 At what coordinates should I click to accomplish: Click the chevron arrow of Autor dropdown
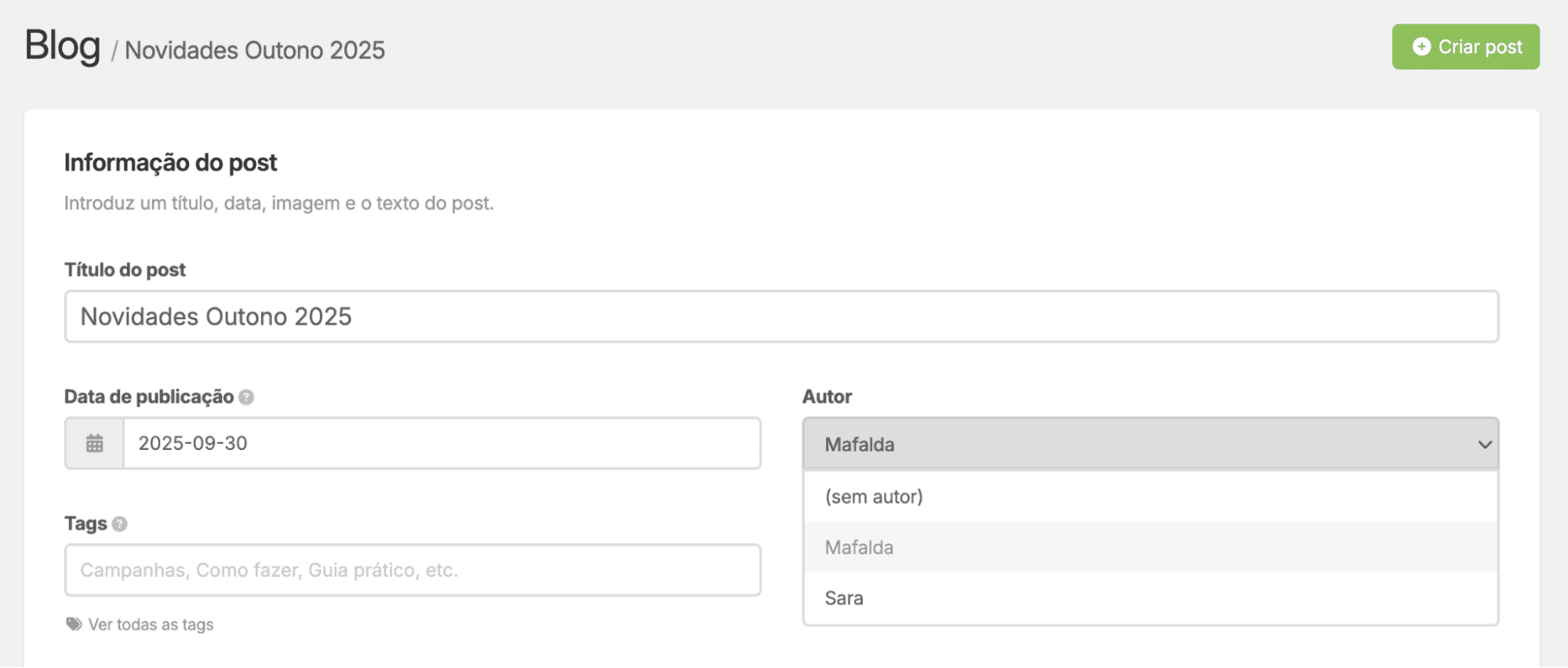click(x=1484, y=445)
